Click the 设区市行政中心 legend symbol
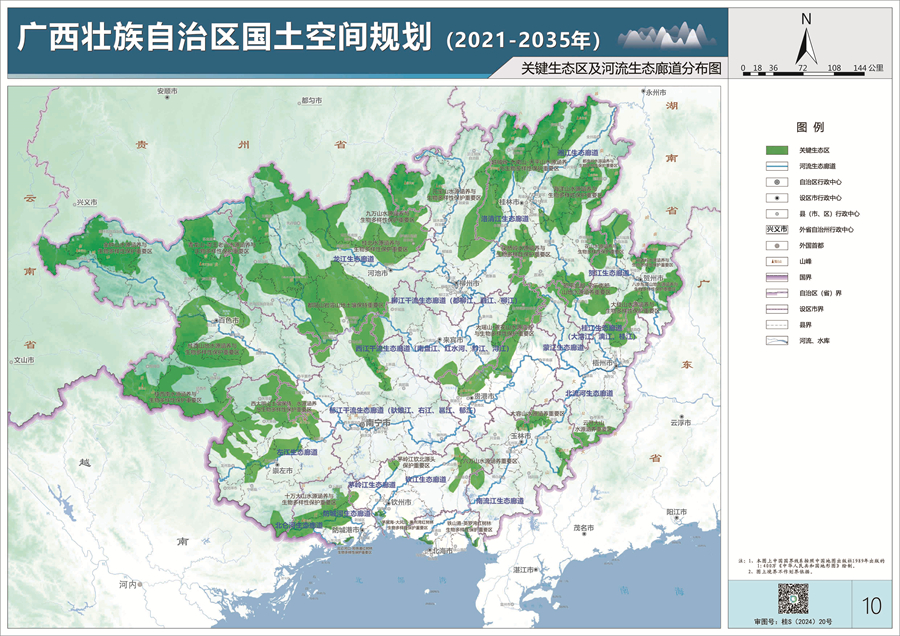This screenshot has width=900, height=636. click(776, 197)
